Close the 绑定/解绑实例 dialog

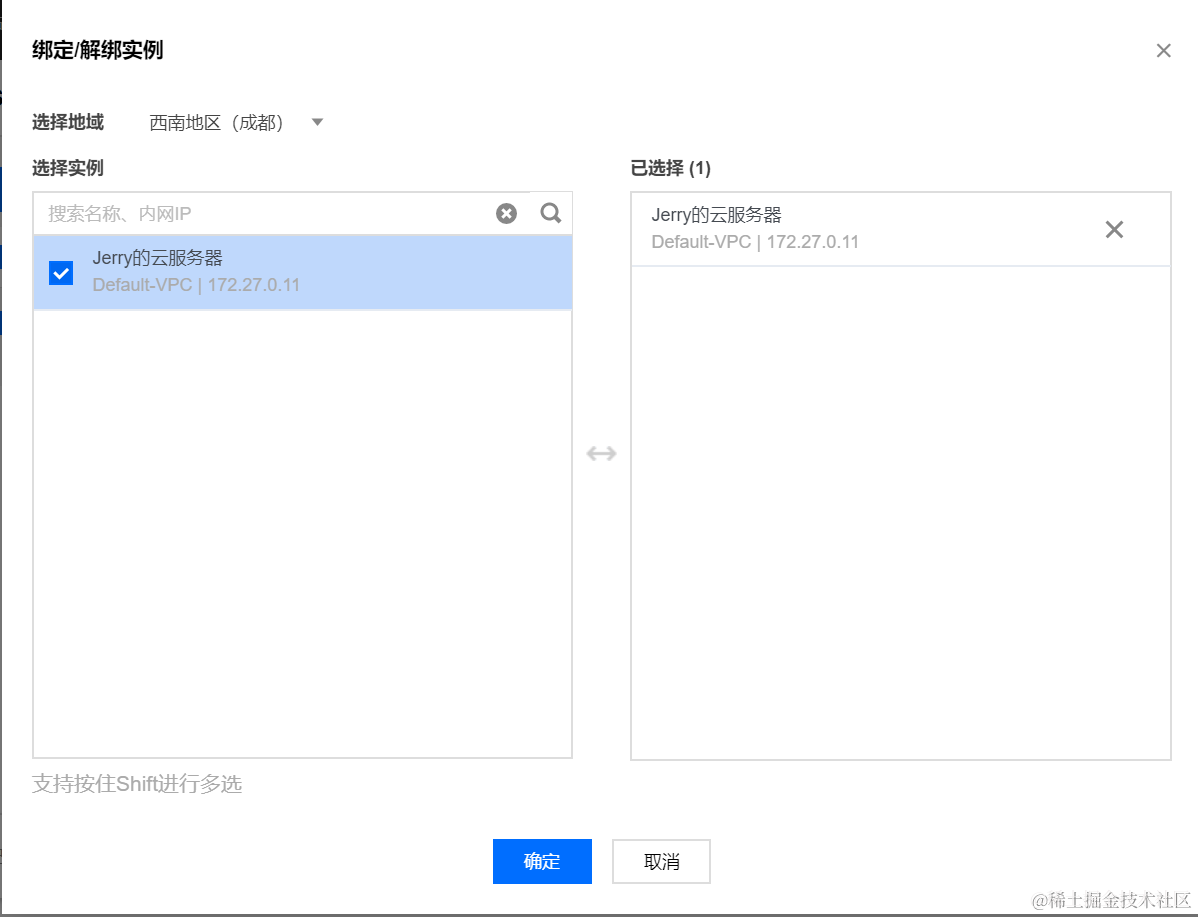[x=1163, y=50]
